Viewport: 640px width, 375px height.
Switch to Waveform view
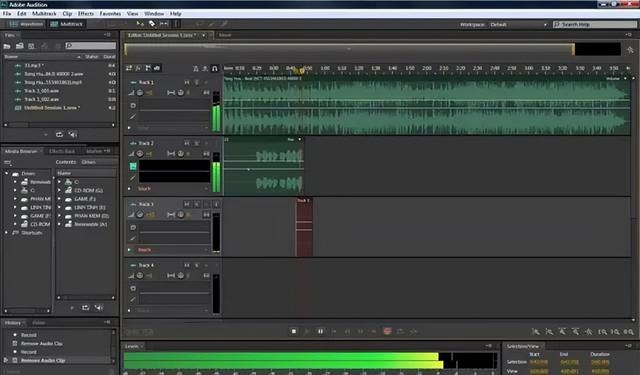tap(26, 24)
